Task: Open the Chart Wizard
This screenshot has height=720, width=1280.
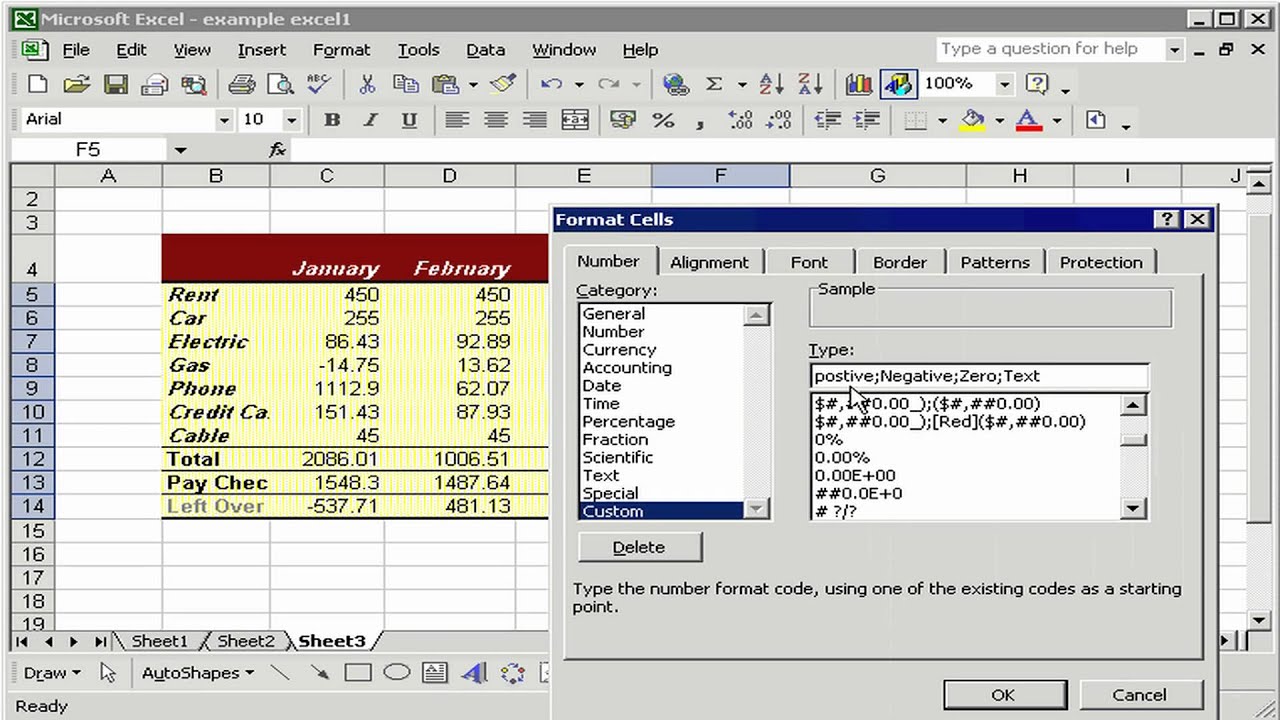Action: click(x=859, y=85)
